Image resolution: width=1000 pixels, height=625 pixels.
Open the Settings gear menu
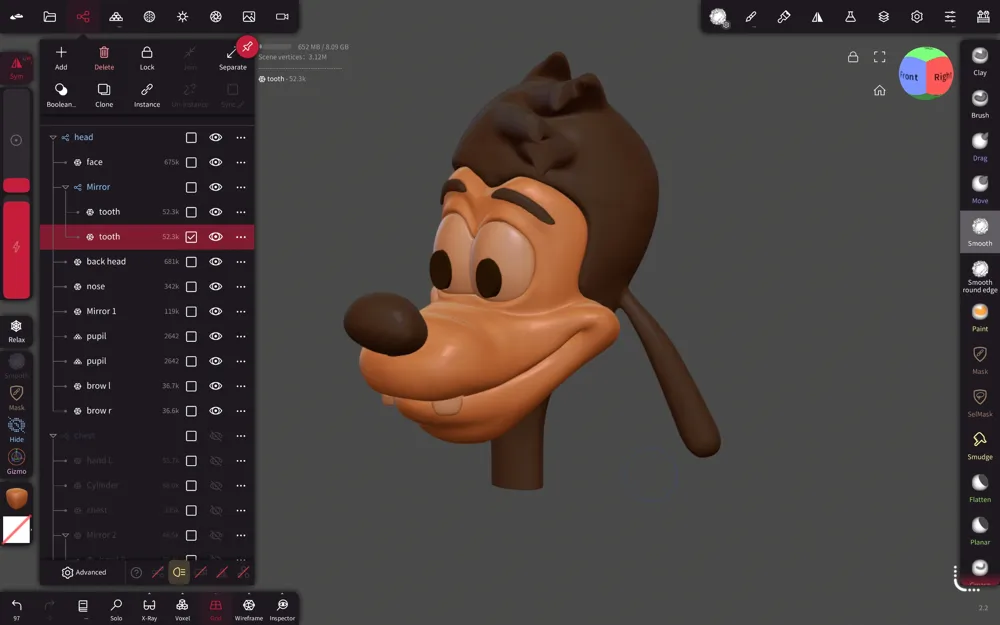[x=916, y=17]
